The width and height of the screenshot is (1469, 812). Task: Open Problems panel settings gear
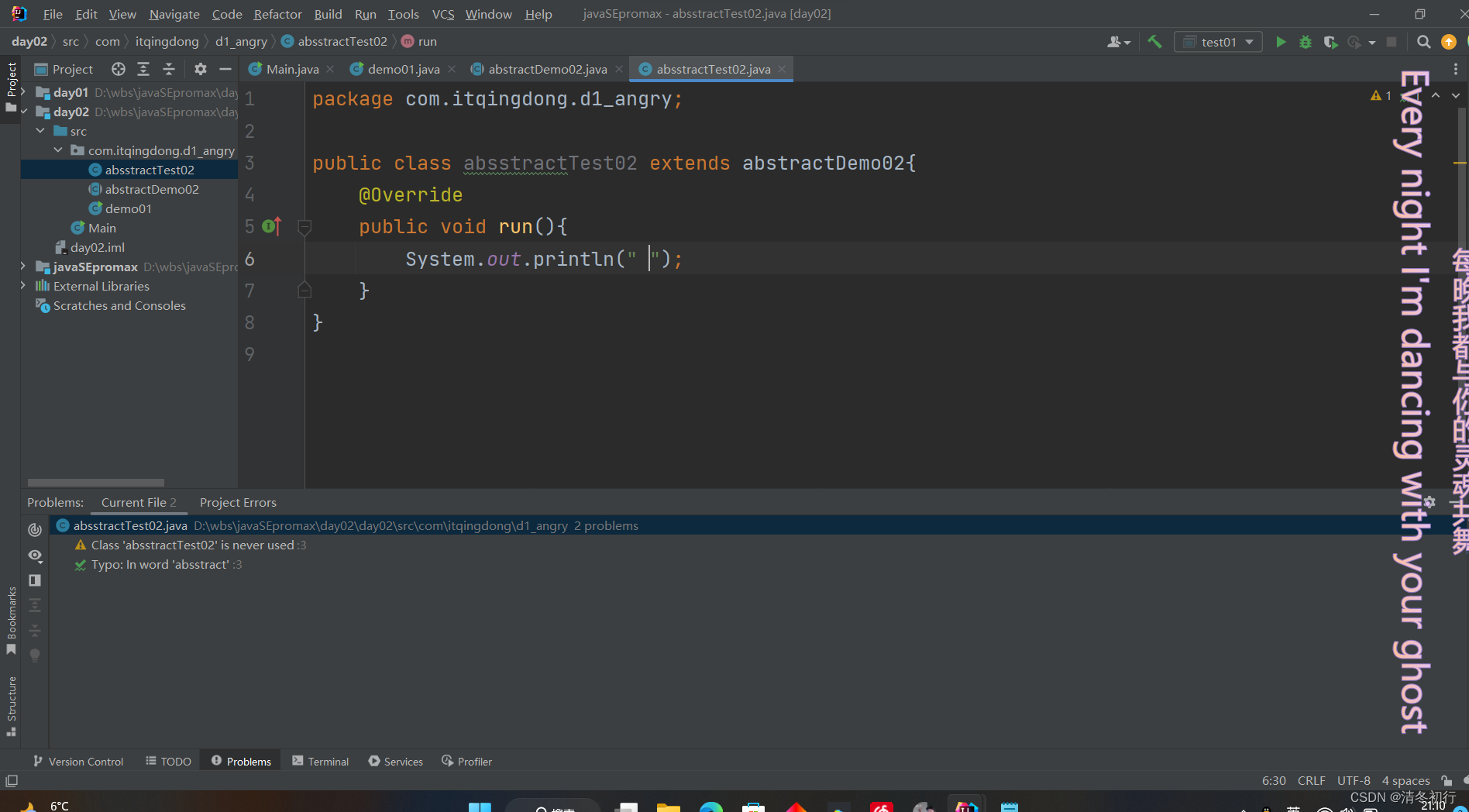(x=1429, y=502)
